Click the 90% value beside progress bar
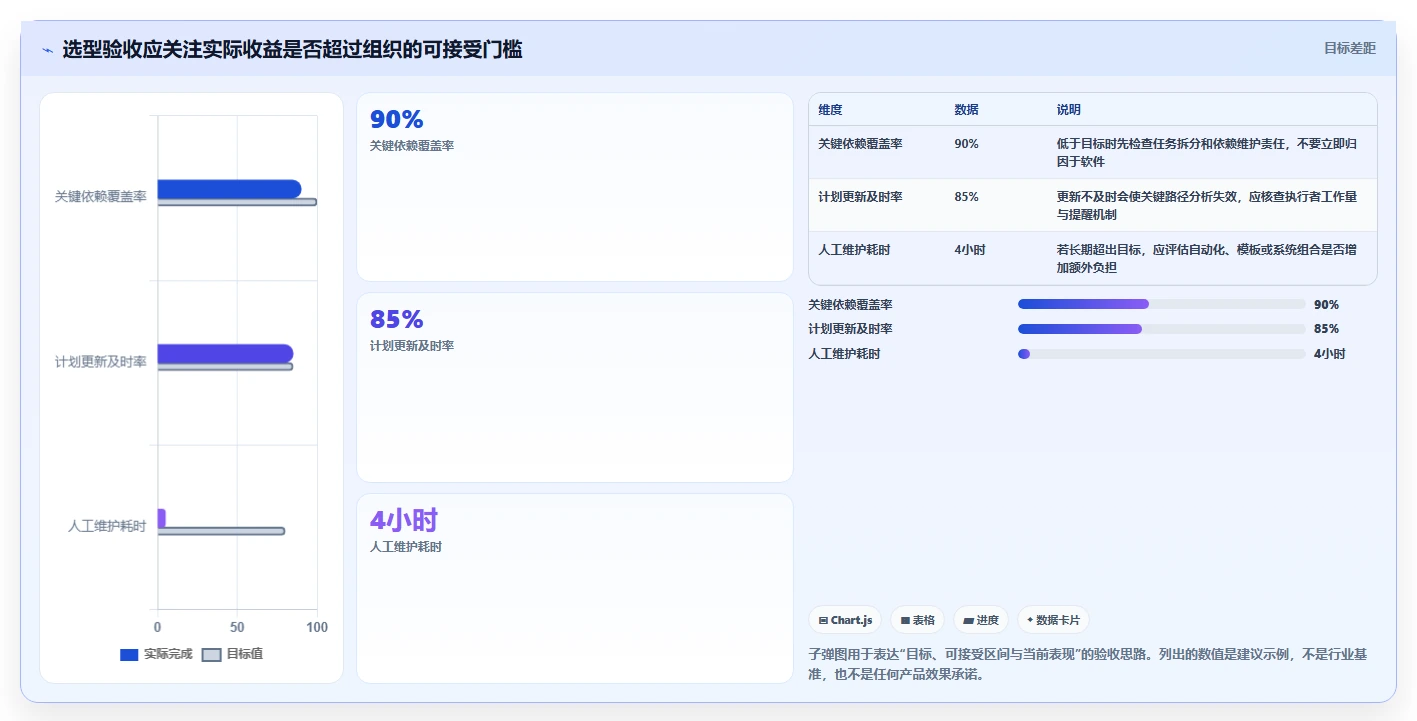Screen dimensions: 1417x721 [x=1326, y=305]
